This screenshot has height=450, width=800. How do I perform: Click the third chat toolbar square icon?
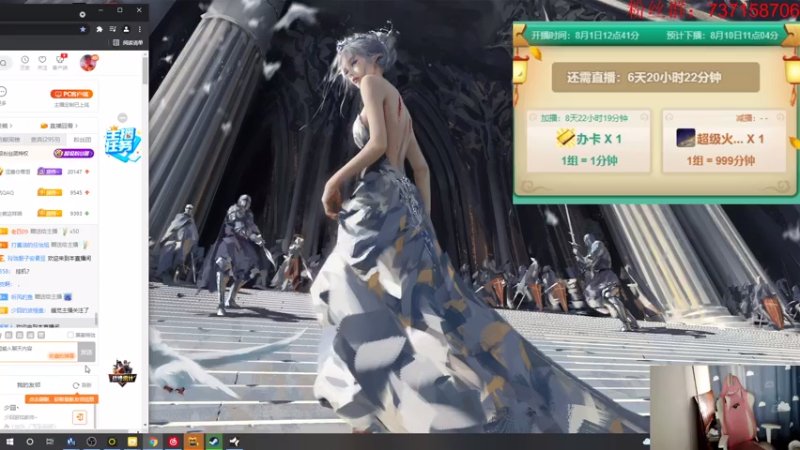(x=30, y=335)
